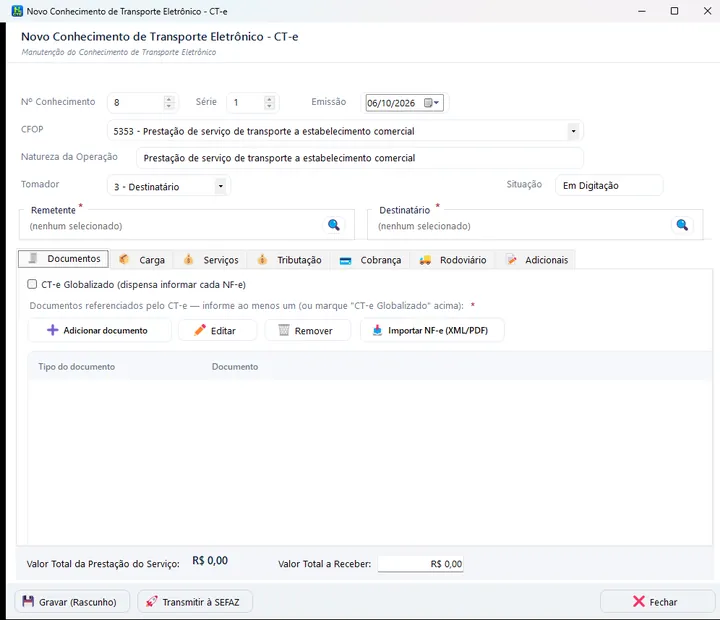Go to the Cobrança tab
Image resolution: width=720 pixels, height=620 pixels.
point(370,260)
